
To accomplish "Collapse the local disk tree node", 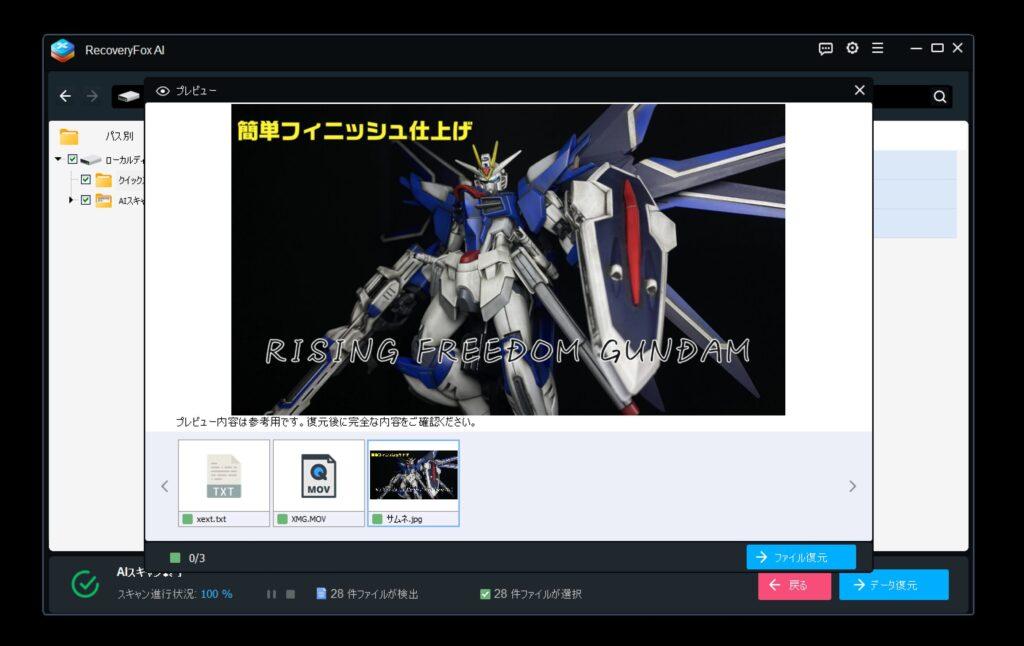I will point(58,159).
